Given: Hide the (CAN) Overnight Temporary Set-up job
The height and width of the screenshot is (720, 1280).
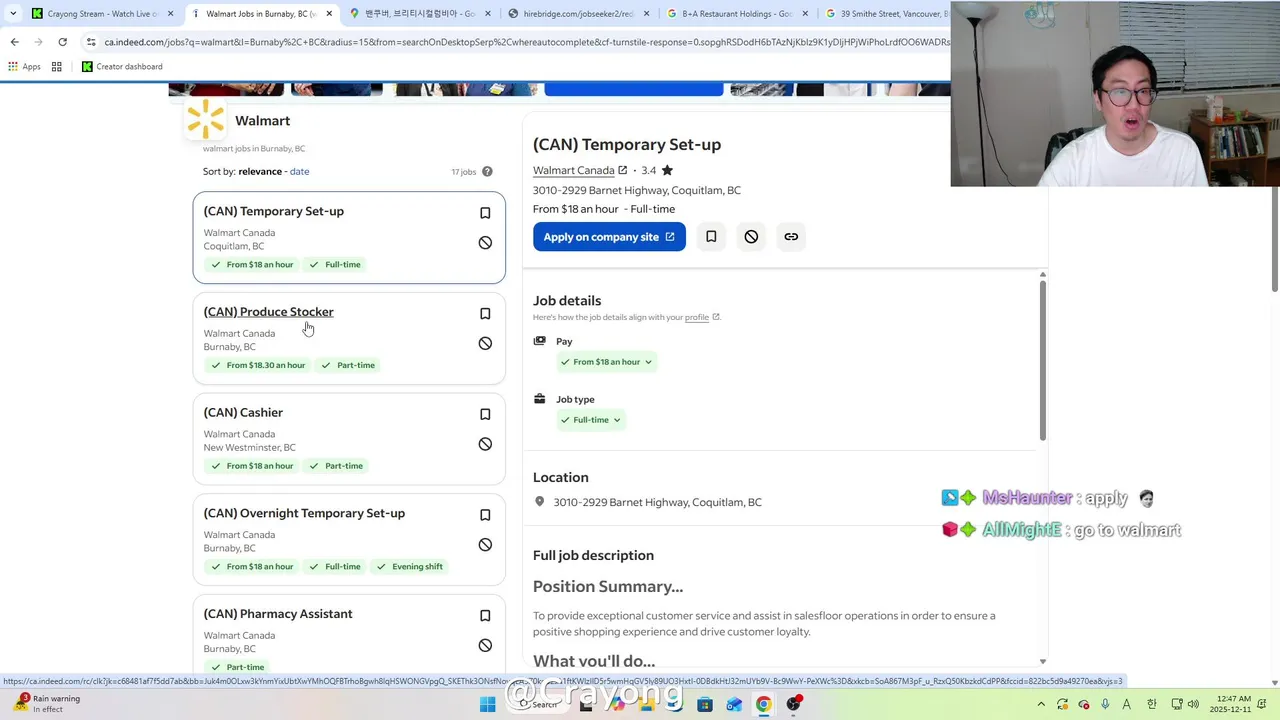Looking at the screenshot, I should (485, 545).
